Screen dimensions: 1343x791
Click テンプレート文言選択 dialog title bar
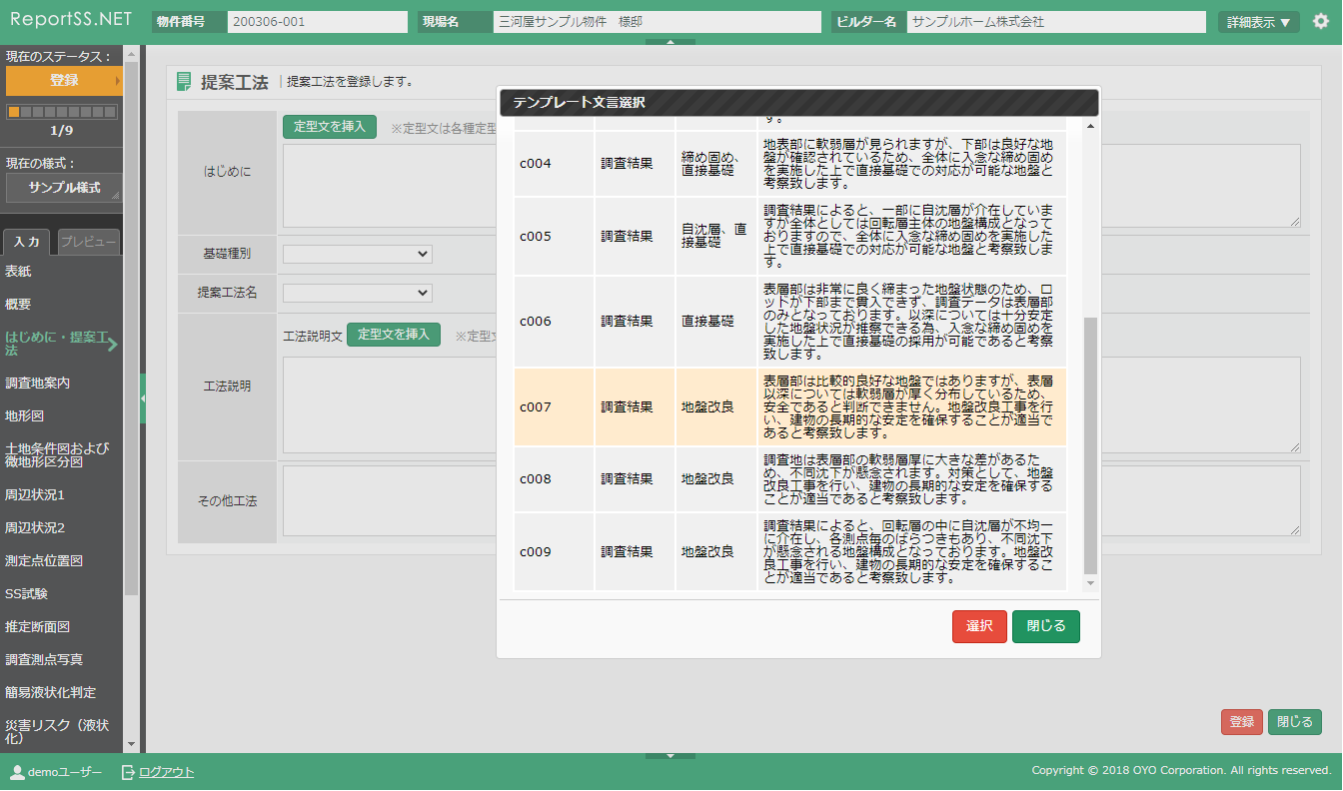799,102
